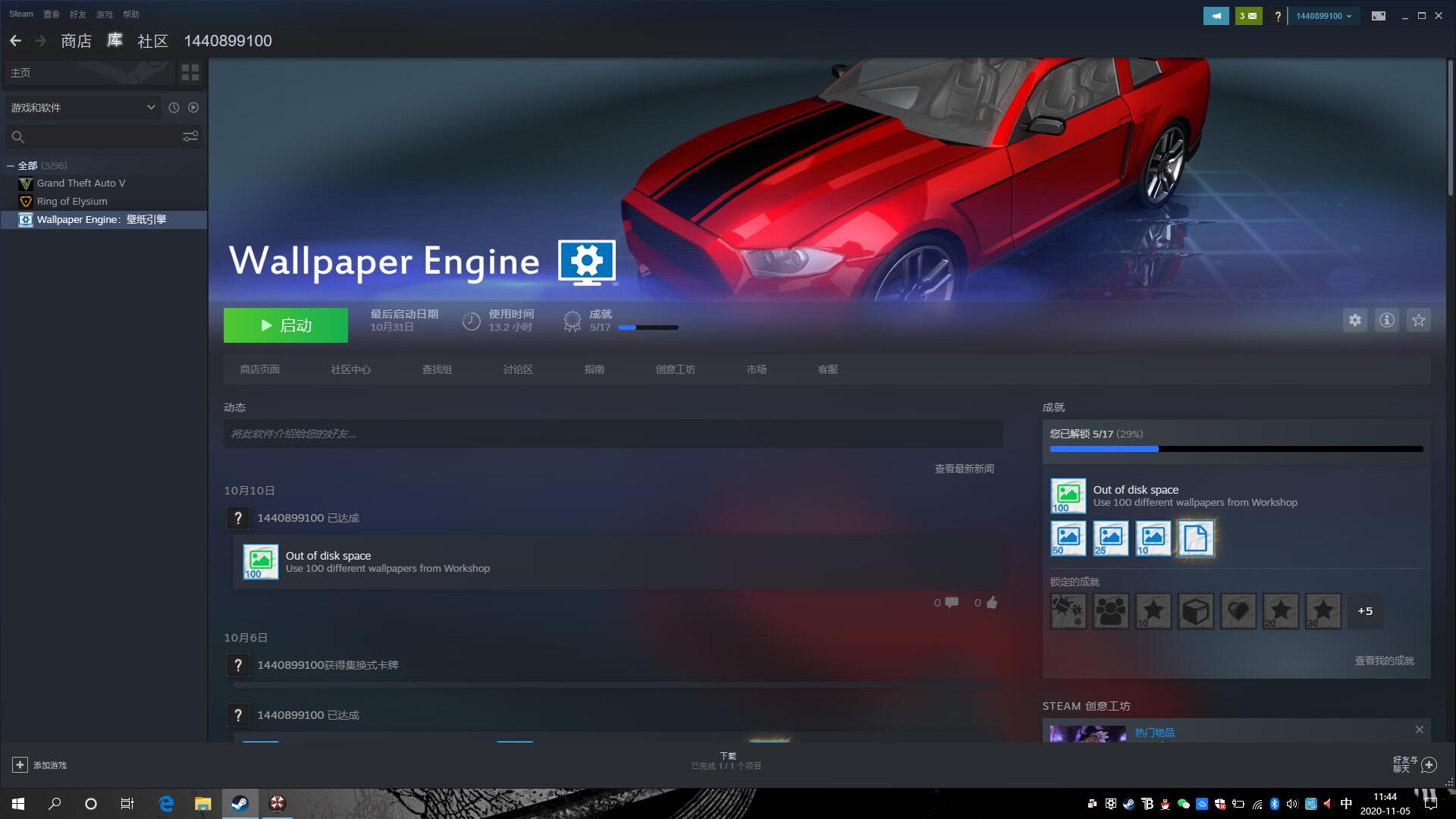Click the ready-to-play filter icon
This screenshot has width=1456, height=819.
point(193,108)
